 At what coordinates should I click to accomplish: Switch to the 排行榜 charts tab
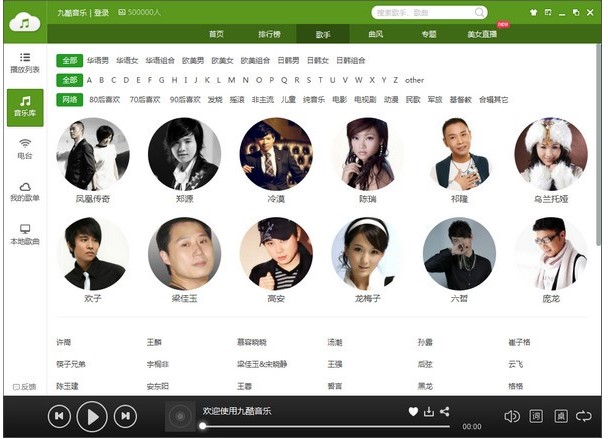[269, 34]
